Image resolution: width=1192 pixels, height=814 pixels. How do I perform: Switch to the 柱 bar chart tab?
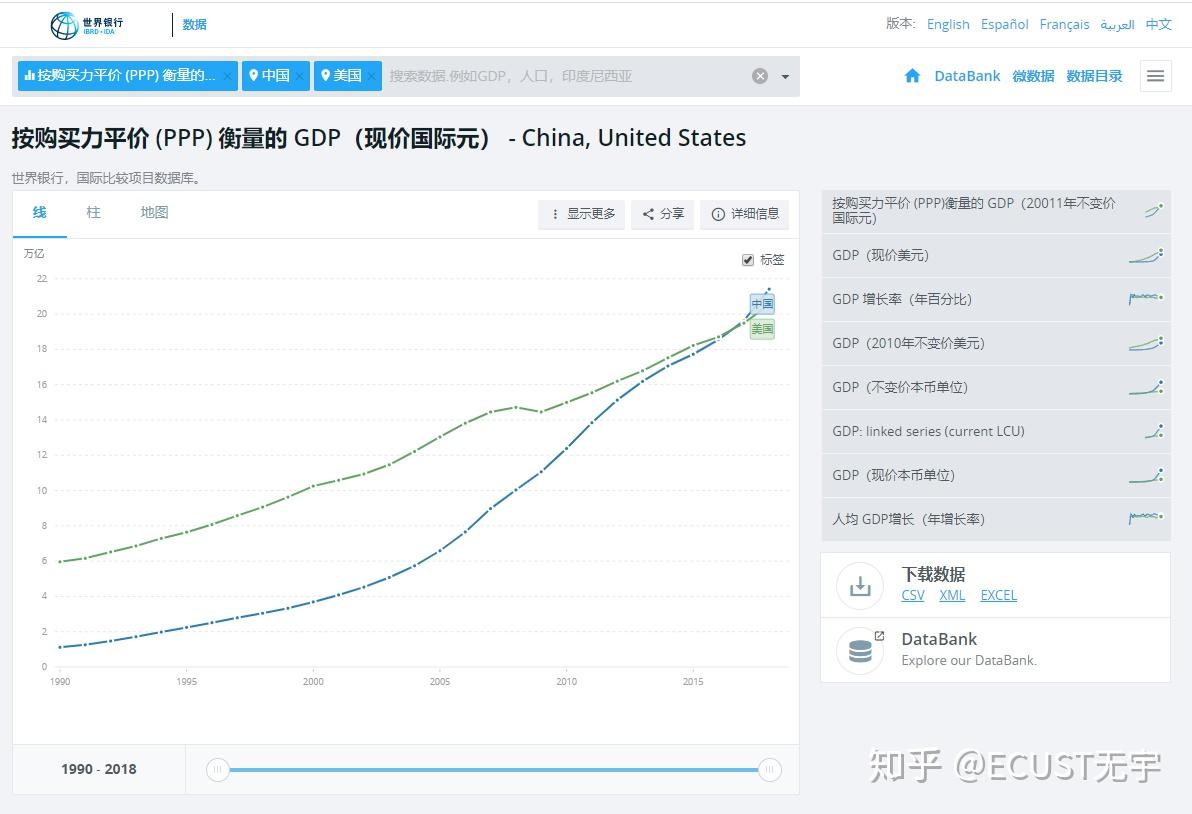coord(94,213)
